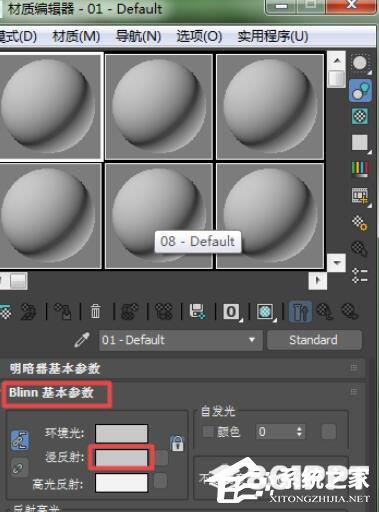The height and width of the screenshot is (512, 379).
Task: Open material editor Options icon
Action: coord(360,222)
